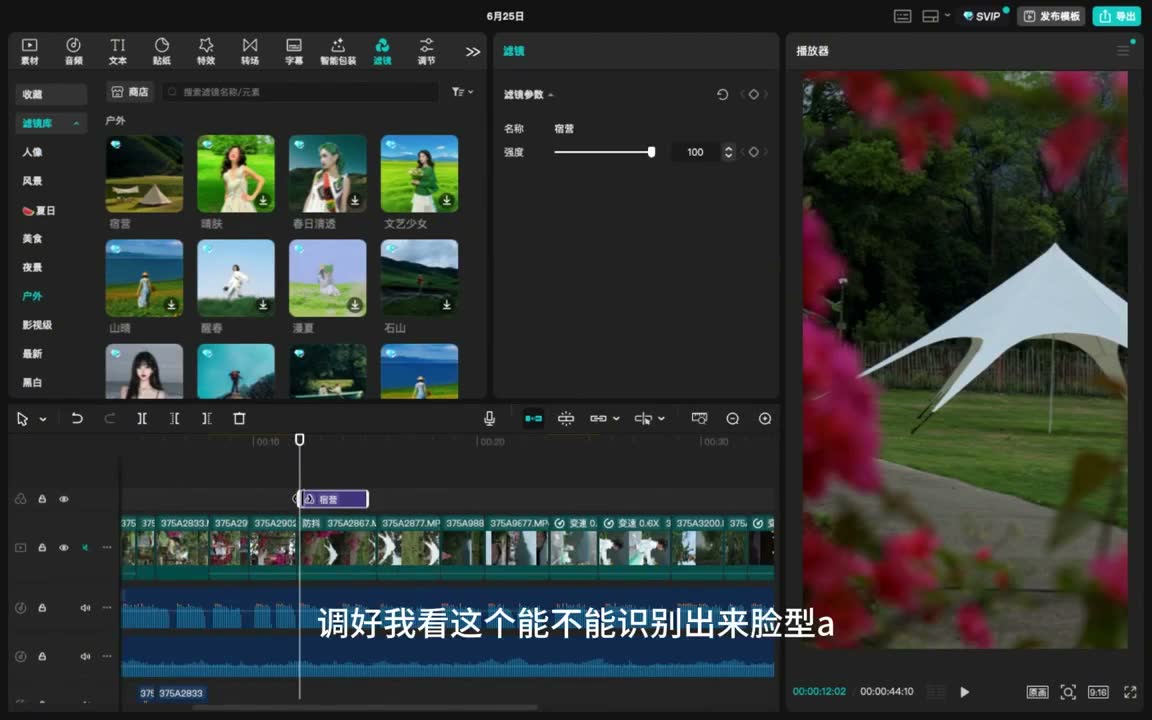Click the intensity value stepper arrows
This screenshot has height=720, width=1152.
(x=728, y=152)
